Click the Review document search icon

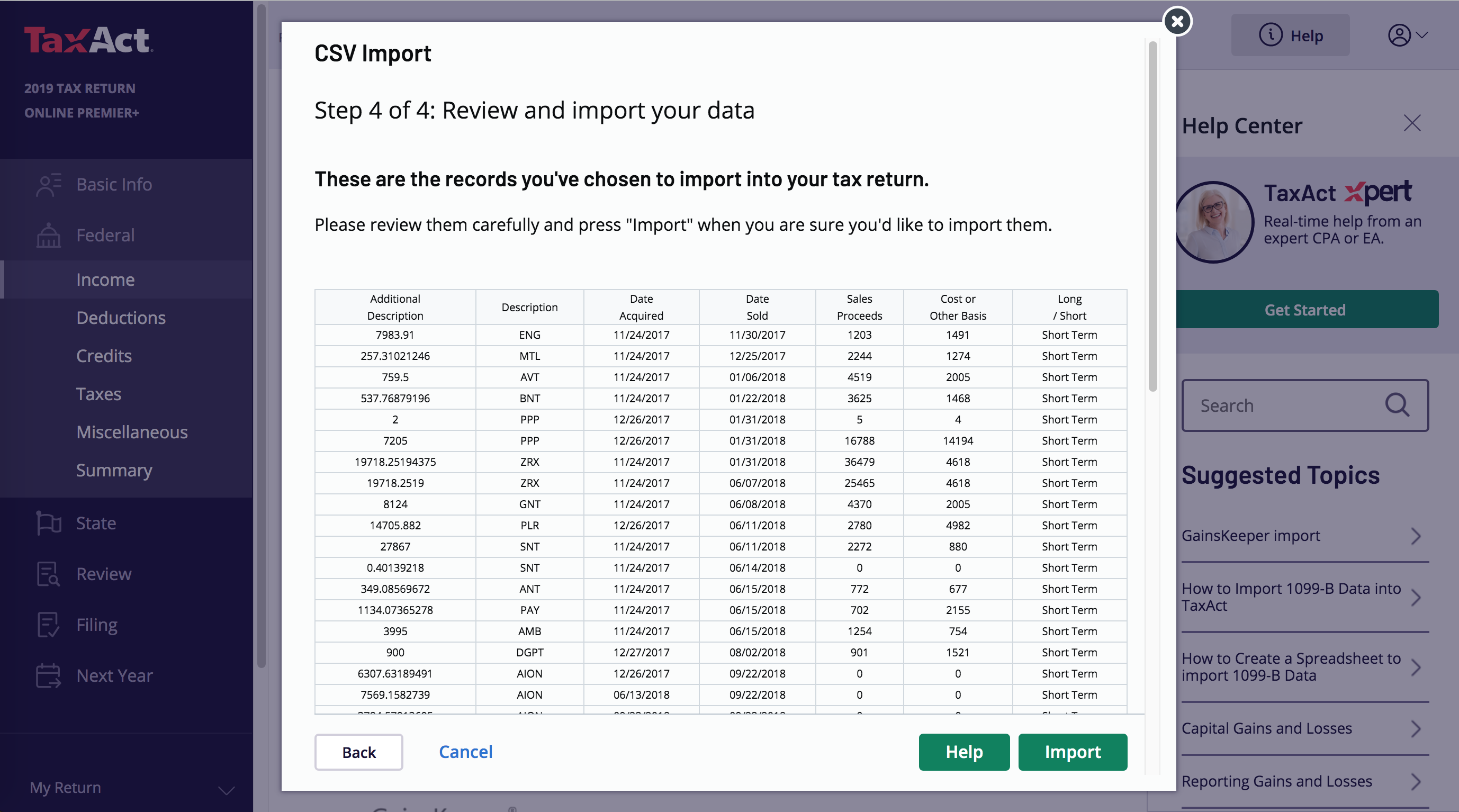coord(49,574)
